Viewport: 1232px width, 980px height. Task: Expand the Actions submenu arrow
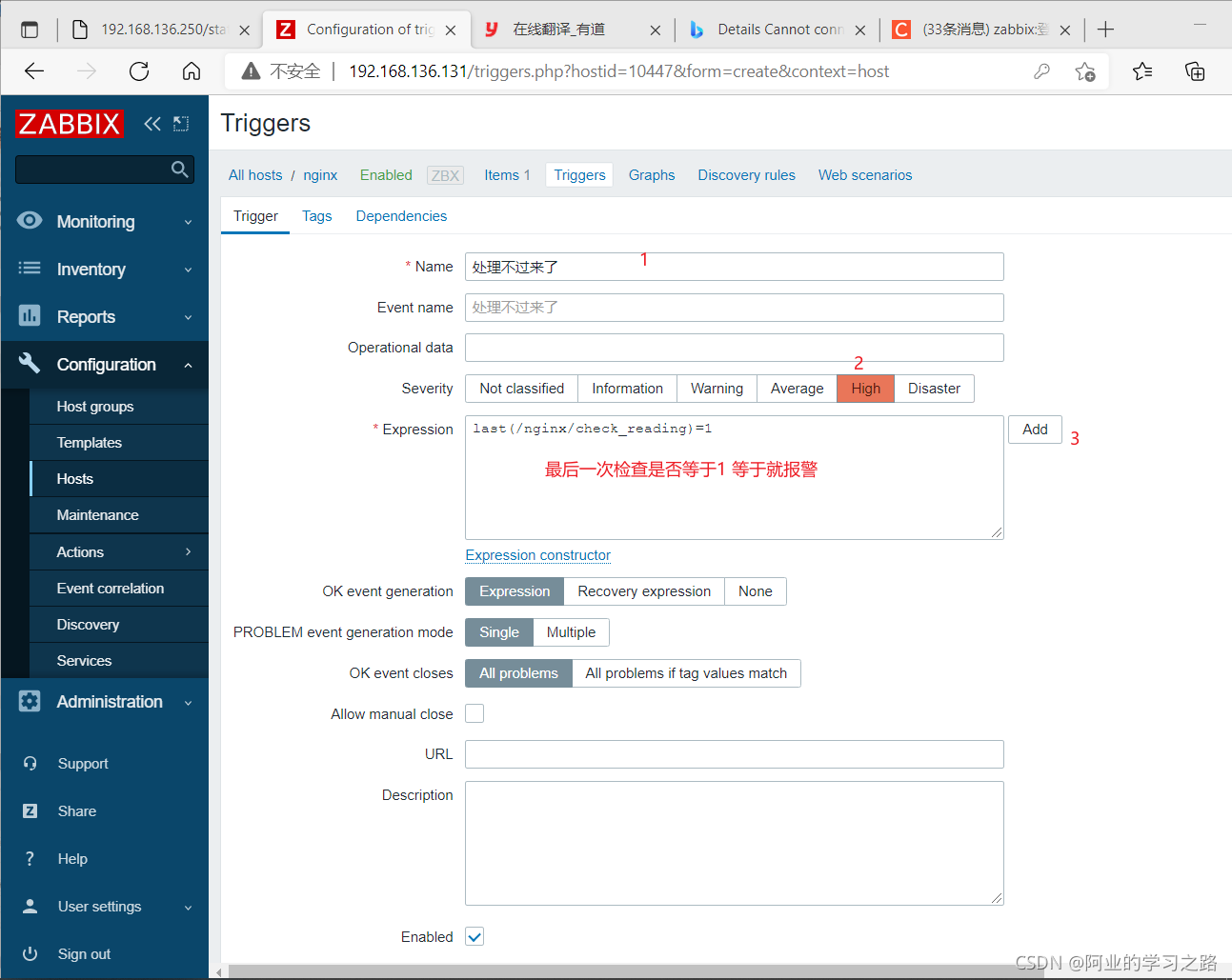point(188,551)
